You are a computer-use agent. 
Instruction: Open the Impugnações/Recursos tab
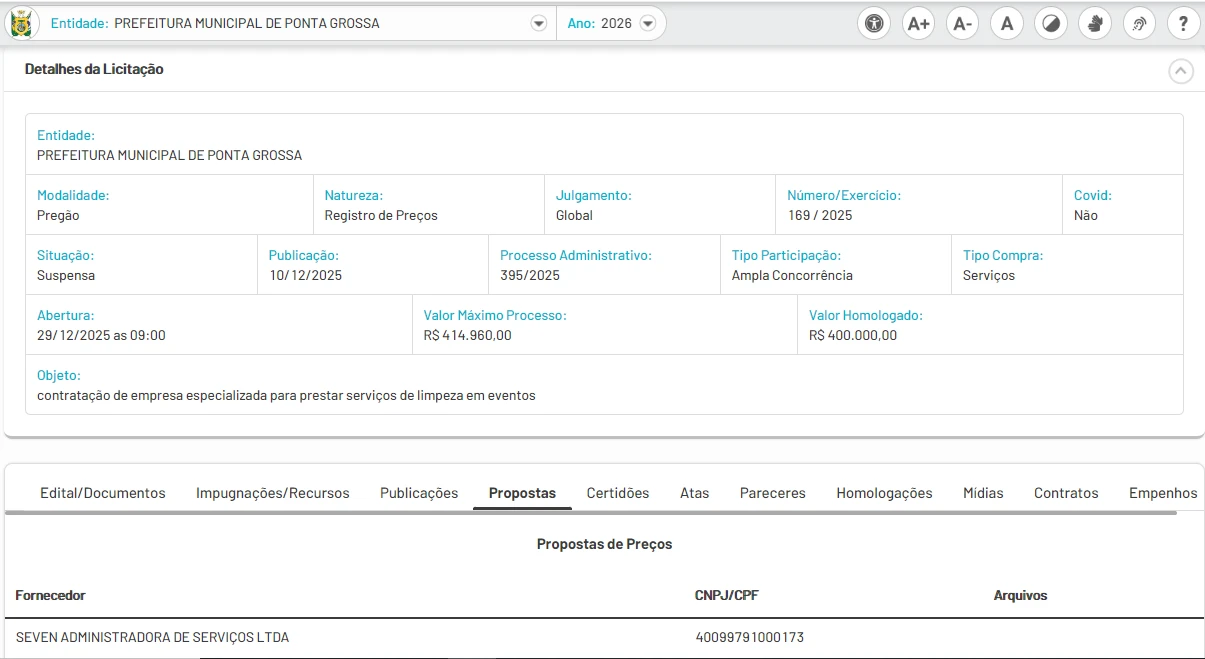tap(273, 493)
